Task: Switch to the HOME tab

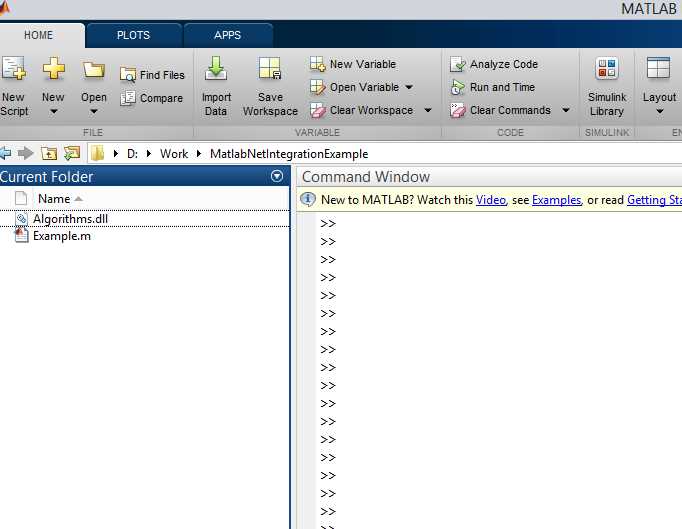Action: tap(39, 35)
